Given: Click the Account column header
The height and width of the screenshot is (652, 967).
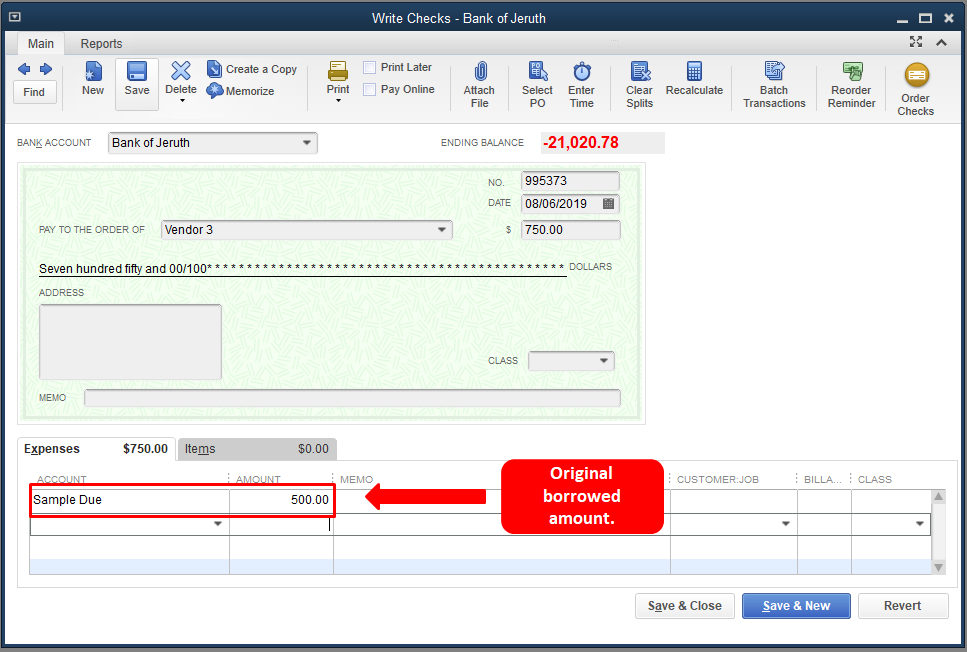Looking at the screenshot, I should [x=62, y=479].
